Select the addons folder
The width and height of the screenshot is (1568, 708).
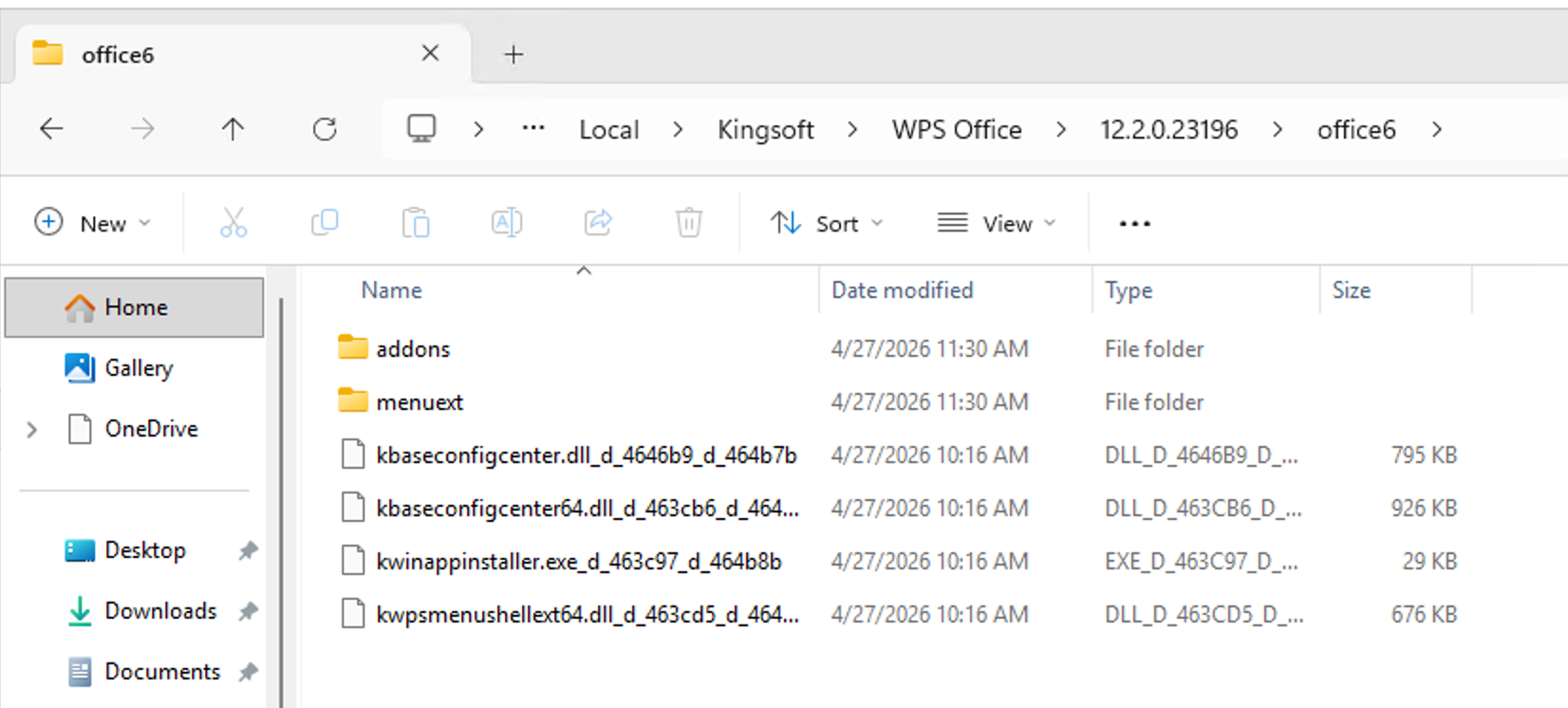[413, 349]
